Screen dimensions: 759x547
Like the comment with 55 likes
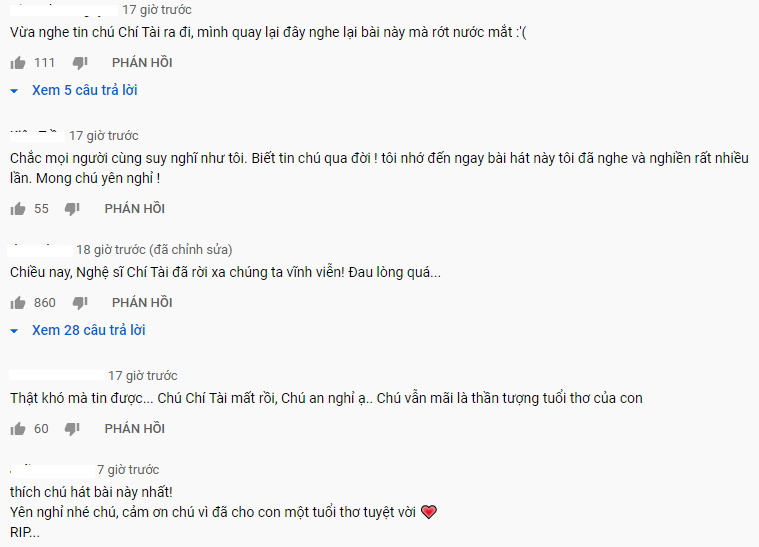coord(18,209)
